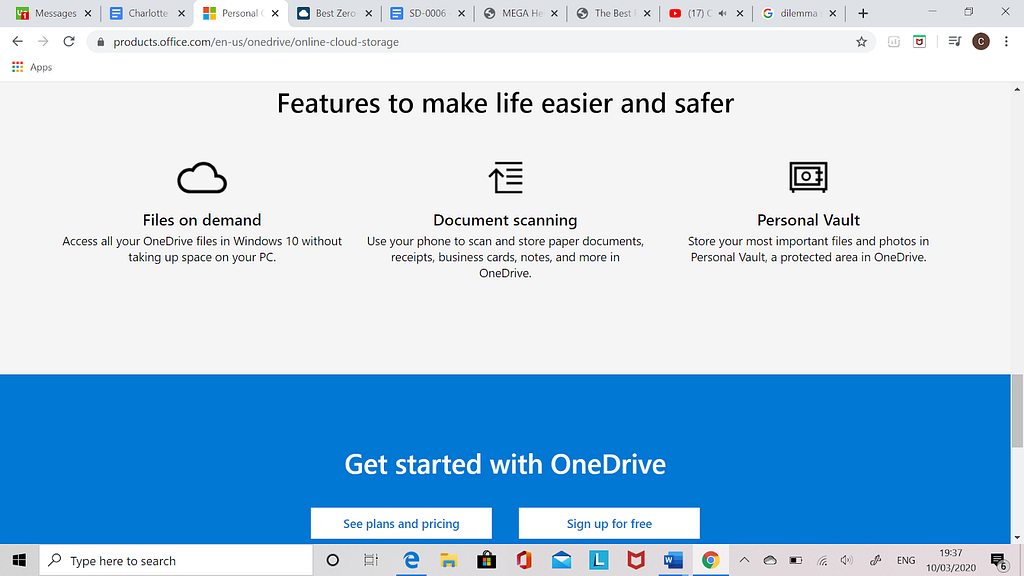Click the address bar URL

click(x=256, y=42)
